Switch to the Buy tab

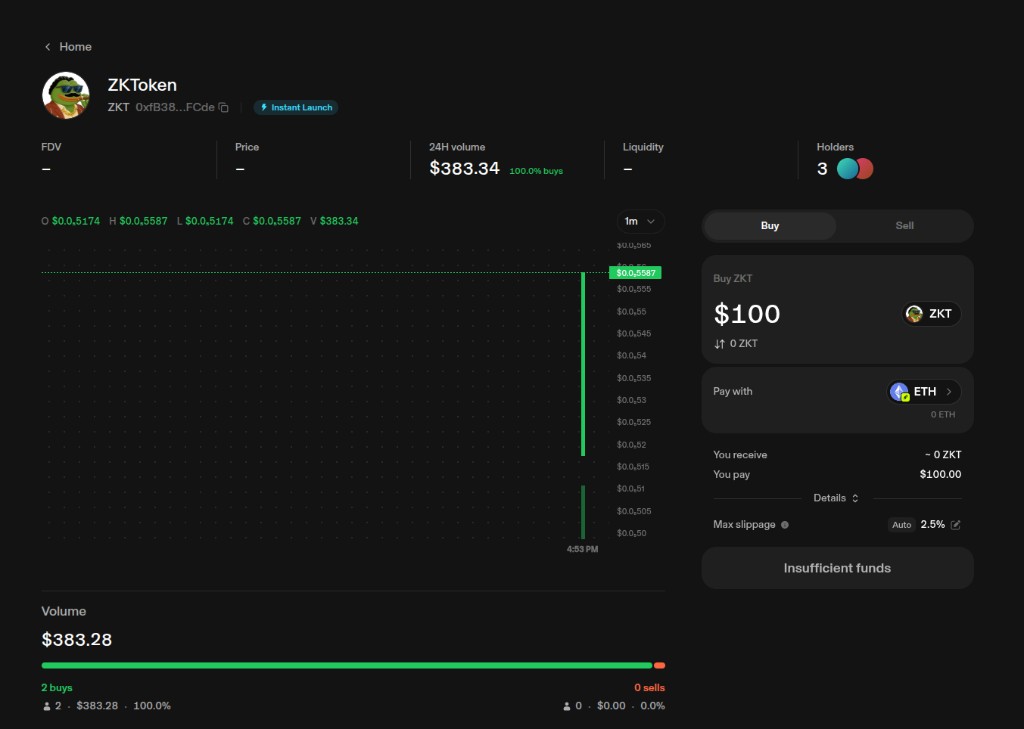coord(770,225)
